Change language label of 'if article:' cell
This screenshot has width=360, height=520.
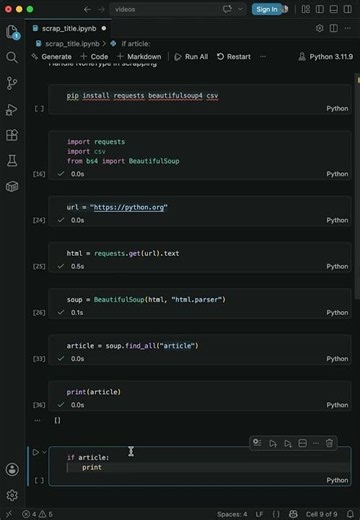[x=337, y=480]
